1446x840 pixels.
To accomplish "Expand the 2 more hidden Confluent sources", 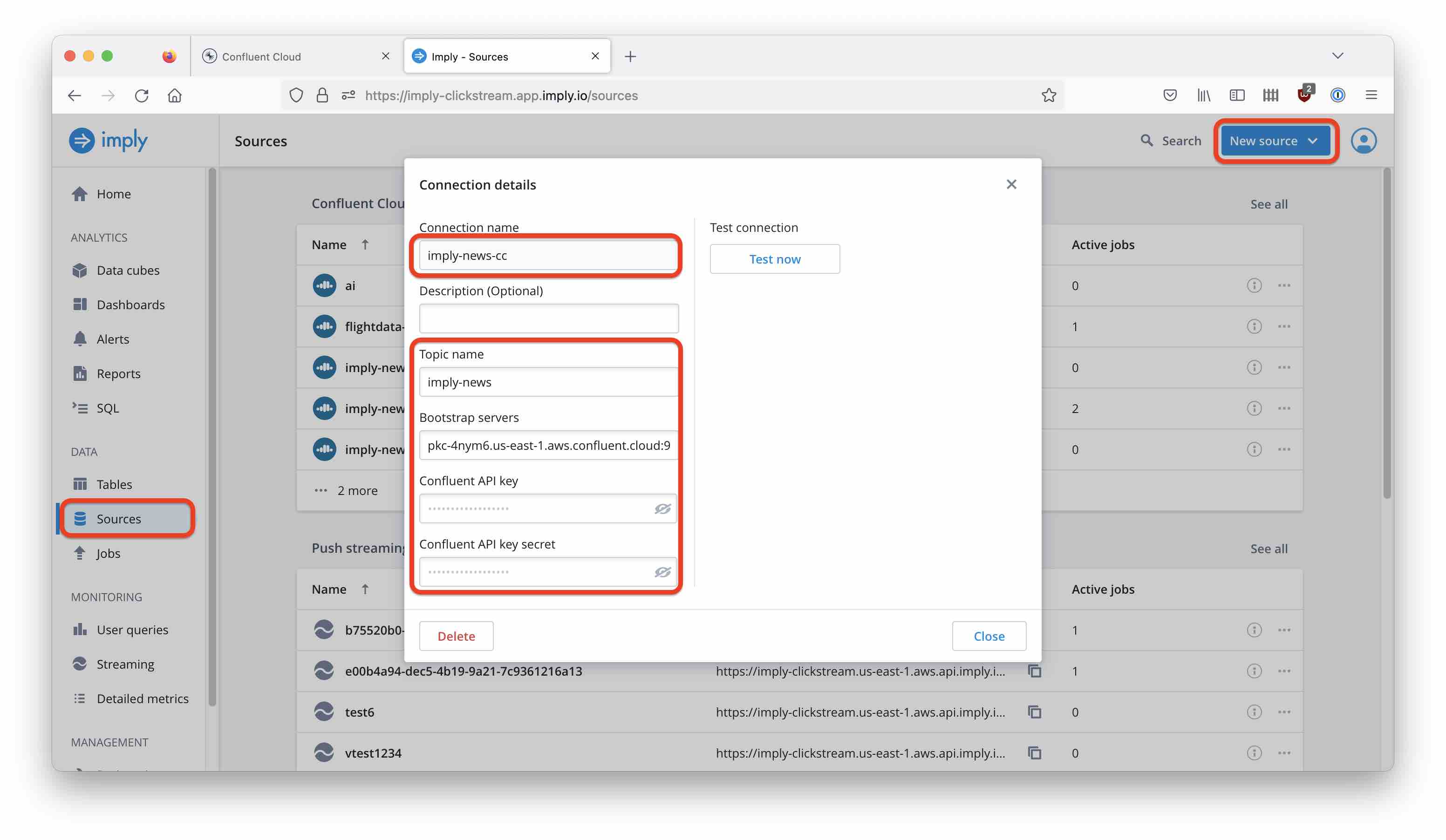I will point(357,490).
